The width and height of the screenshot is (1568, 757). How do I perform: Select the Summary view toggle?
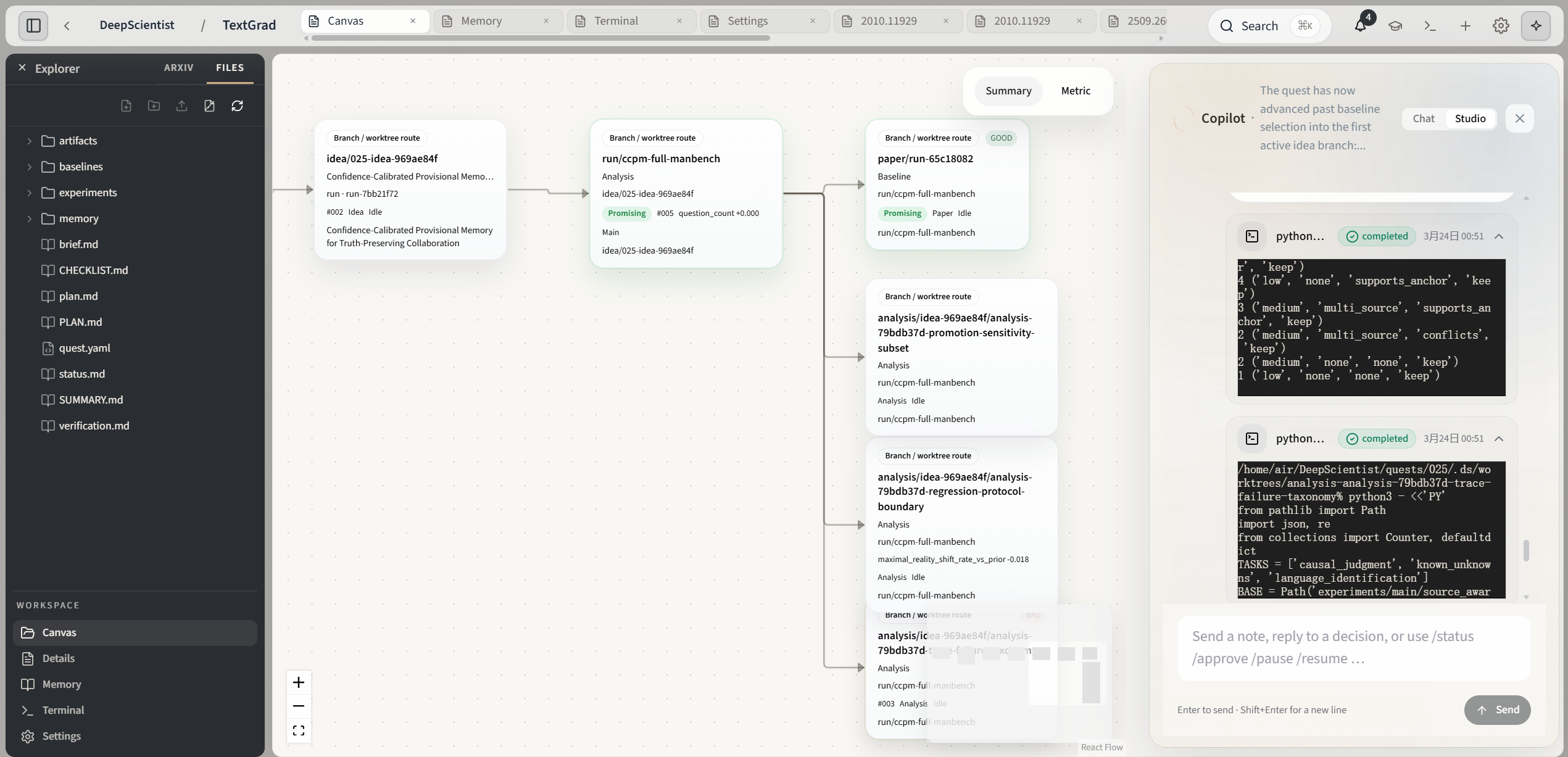pos(1008,91)
